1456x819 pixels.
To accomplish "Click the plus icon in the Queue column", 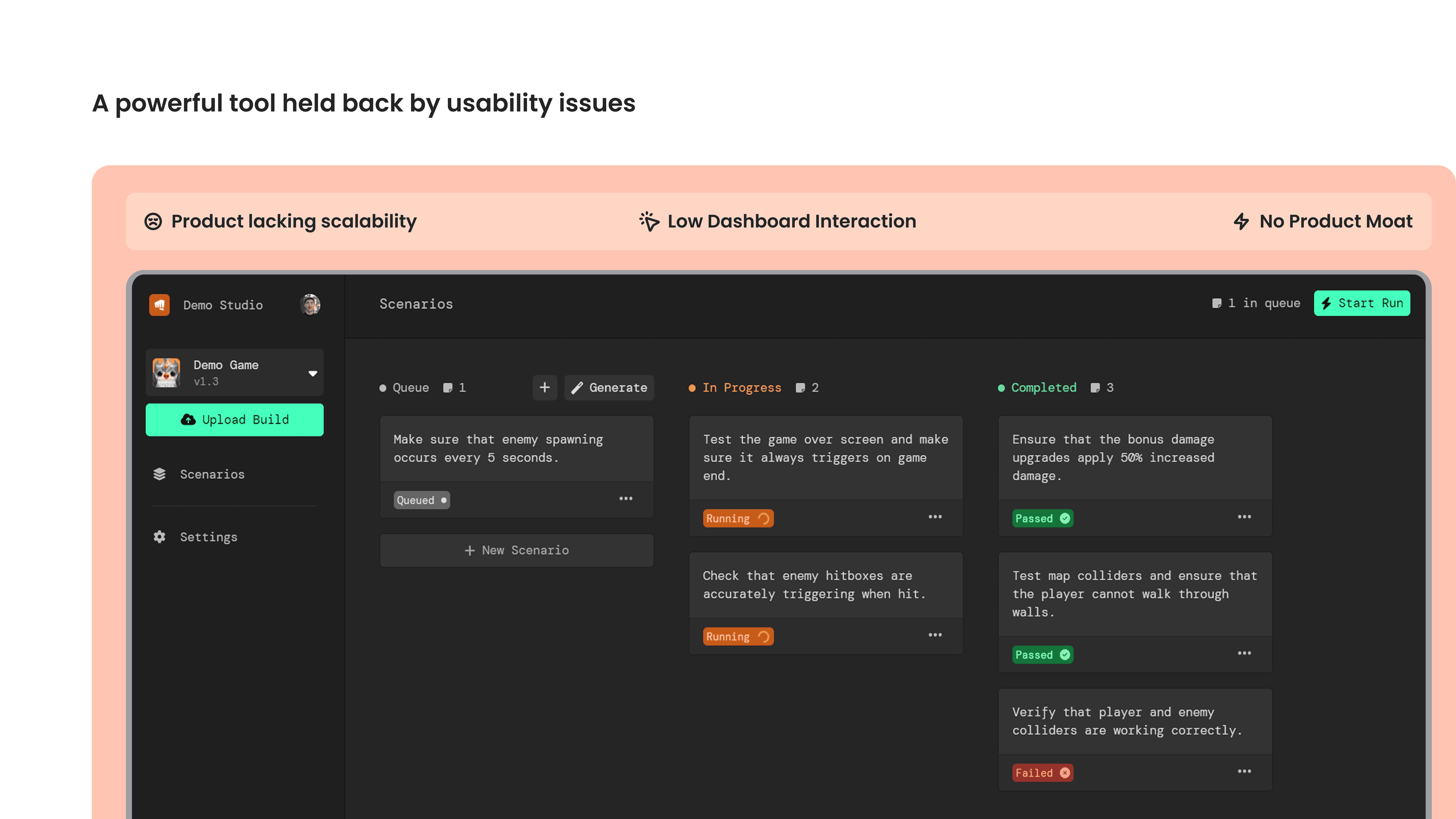I will 544,387.
